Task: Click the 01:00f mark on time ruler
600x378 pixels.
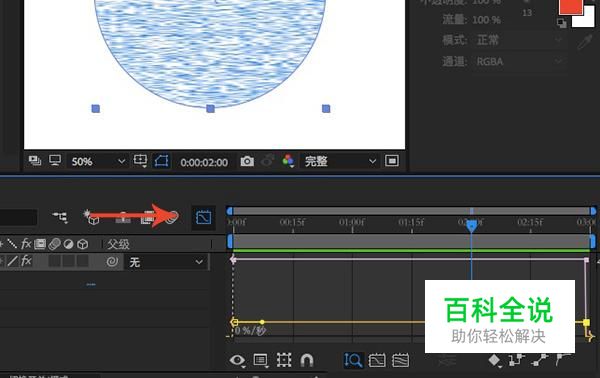Action: [352, 222]
